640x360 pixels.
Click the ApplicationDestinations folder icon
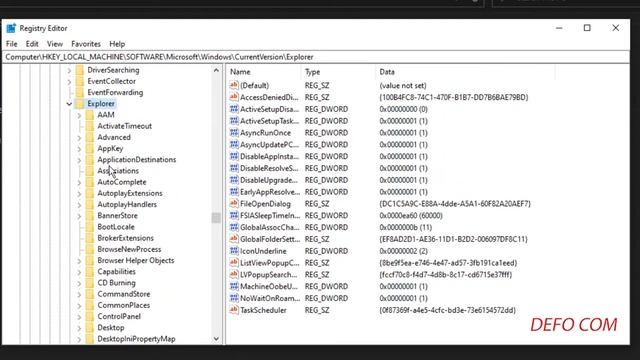(x=90, y=160)
